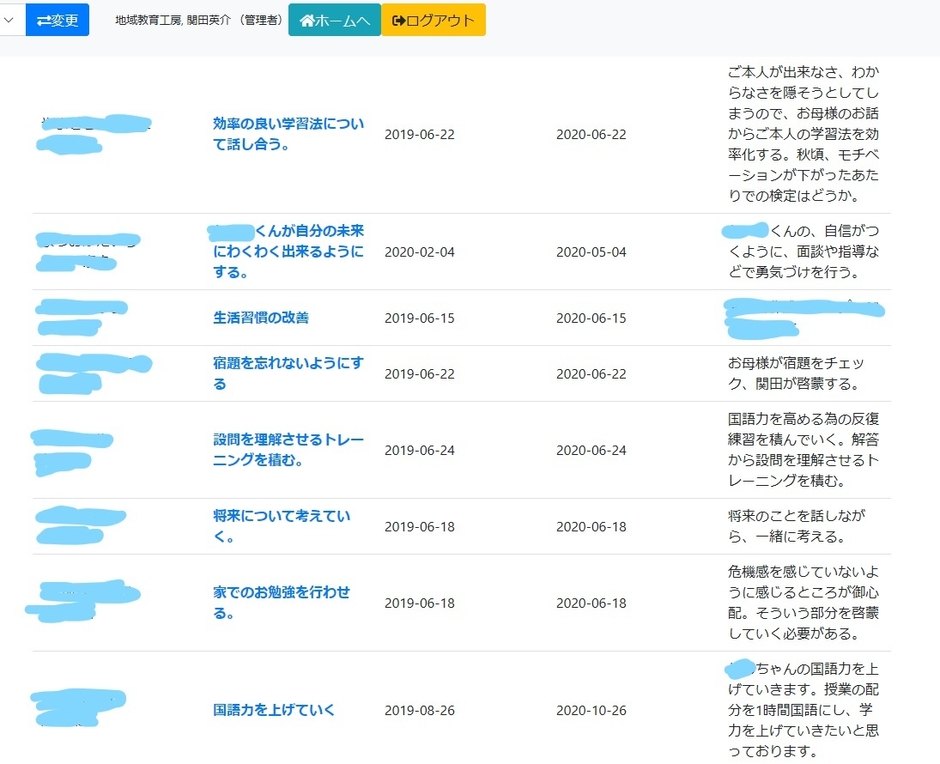Image resolution: width=940 pixels, height=764 pixels.
Task: Open the account switcher chevron at top left
Action: 8,19
